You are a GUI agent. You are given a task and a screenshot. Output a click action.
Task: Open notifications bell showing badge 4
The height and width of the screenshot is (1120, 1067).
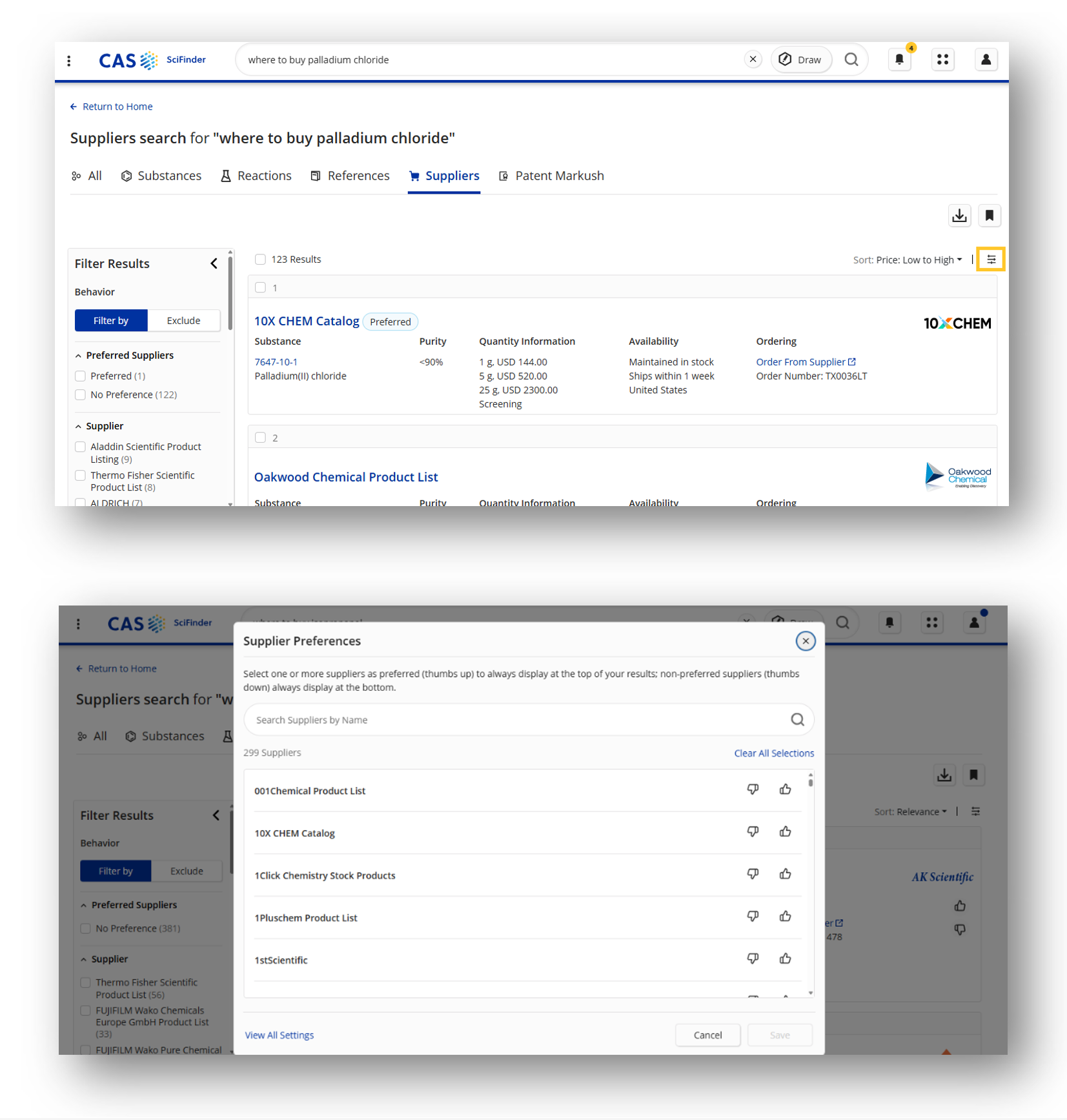tap(899, 59)
